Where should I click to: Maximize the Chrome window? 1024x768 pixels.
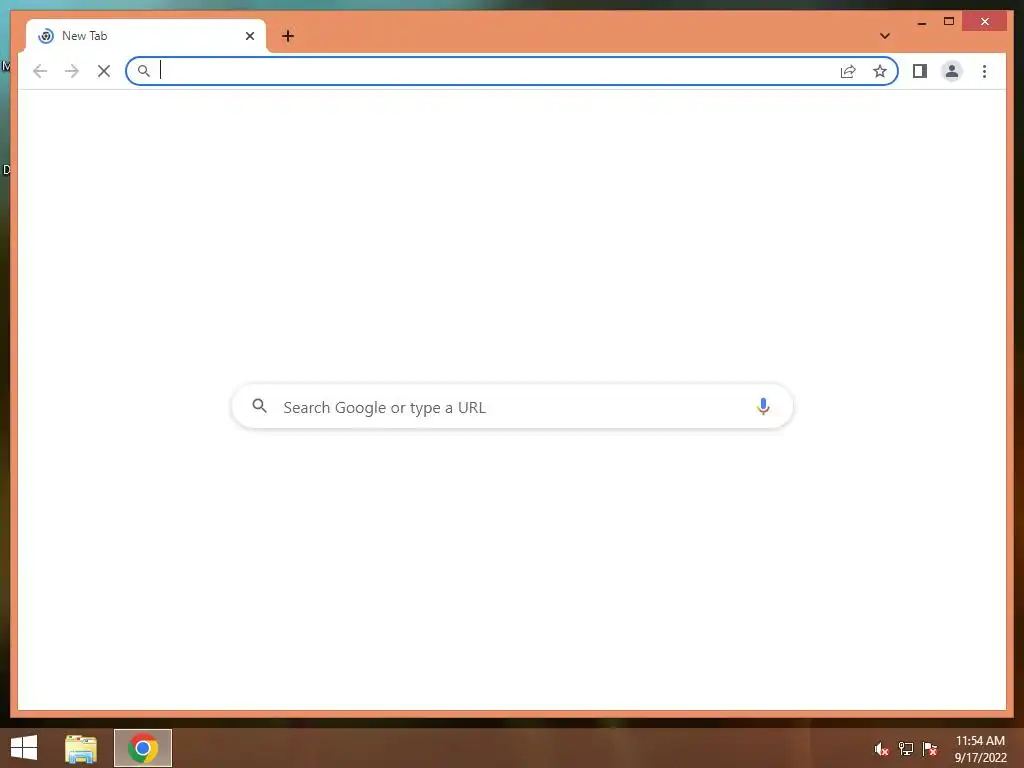(949, 22)
